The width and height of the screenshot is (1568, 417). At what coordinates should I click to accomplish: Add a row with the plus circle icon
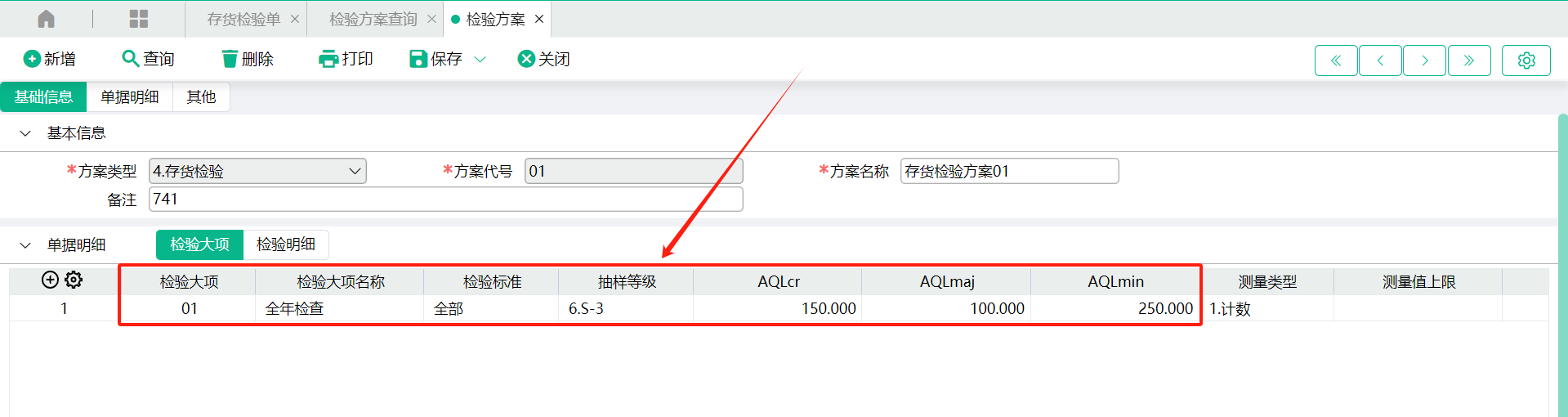pos(50,280)
